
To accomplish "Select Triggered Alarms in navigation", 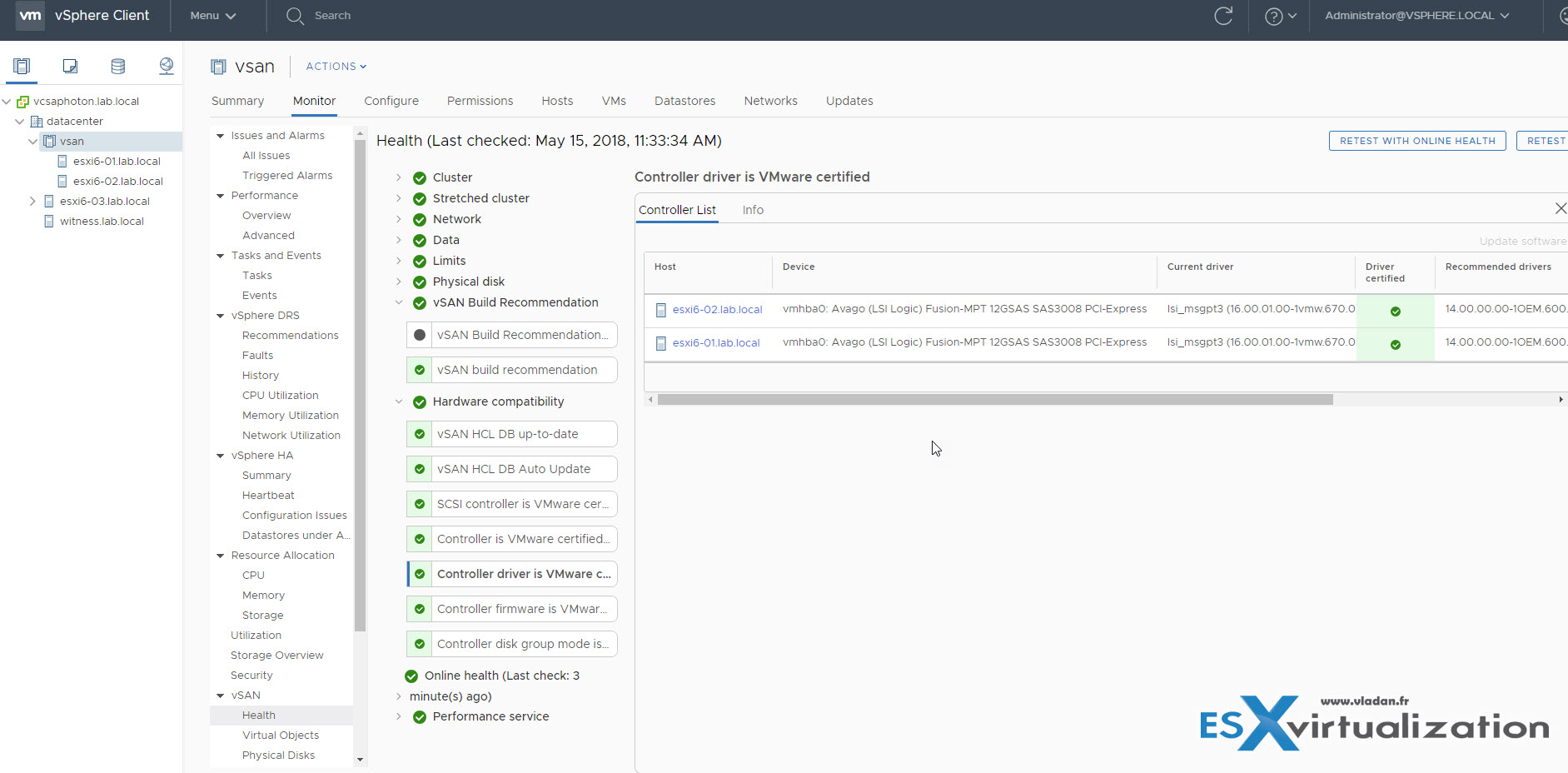I will click(x=287, y=176).
